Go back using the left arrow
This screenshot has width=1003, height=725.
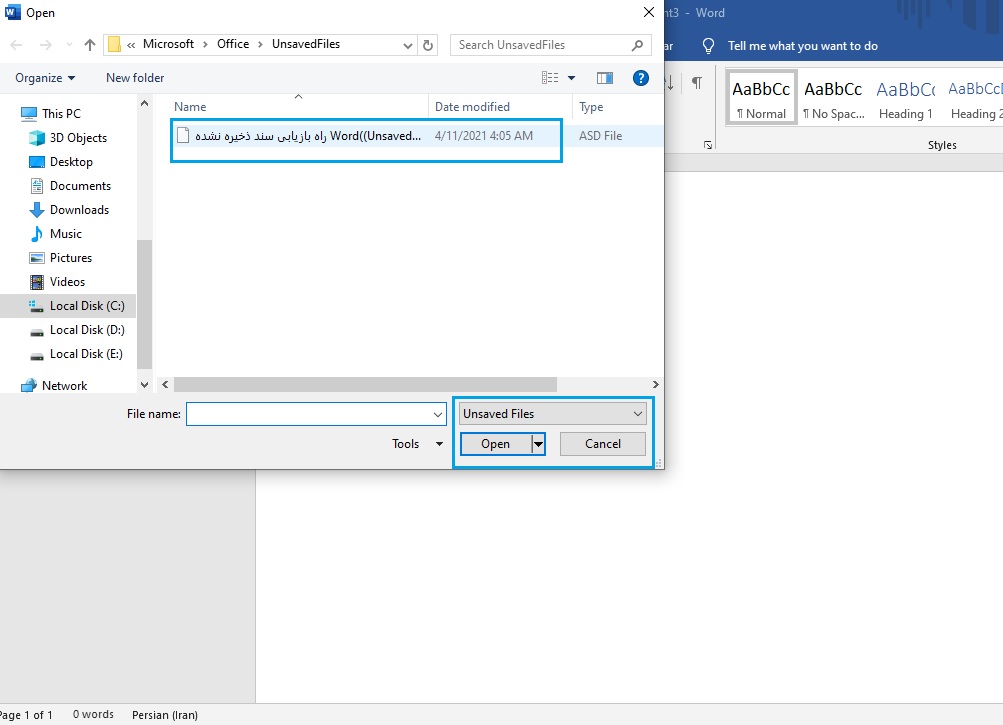click(x=17, y=45)
